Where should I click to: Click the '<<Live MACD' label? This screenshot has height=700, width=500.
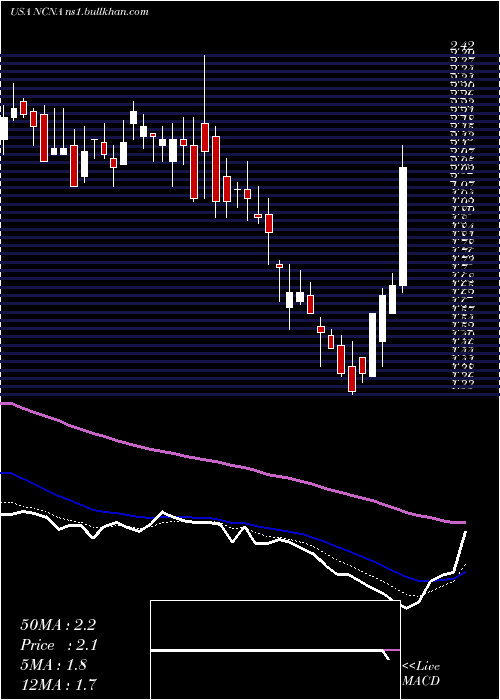point(421,674)
